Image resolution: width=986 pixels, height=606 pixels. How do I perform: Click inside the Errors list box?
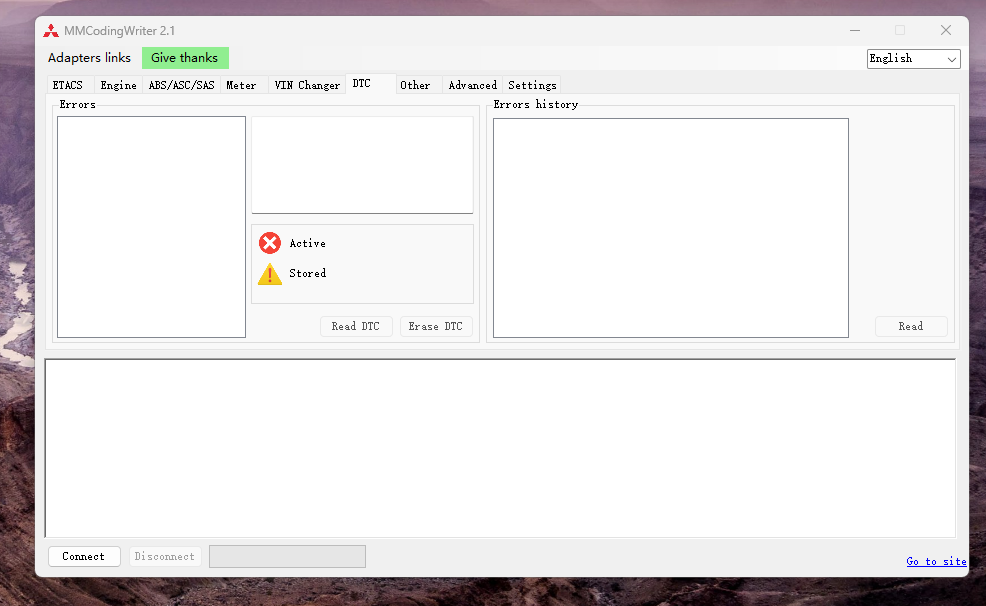(152, 227)
